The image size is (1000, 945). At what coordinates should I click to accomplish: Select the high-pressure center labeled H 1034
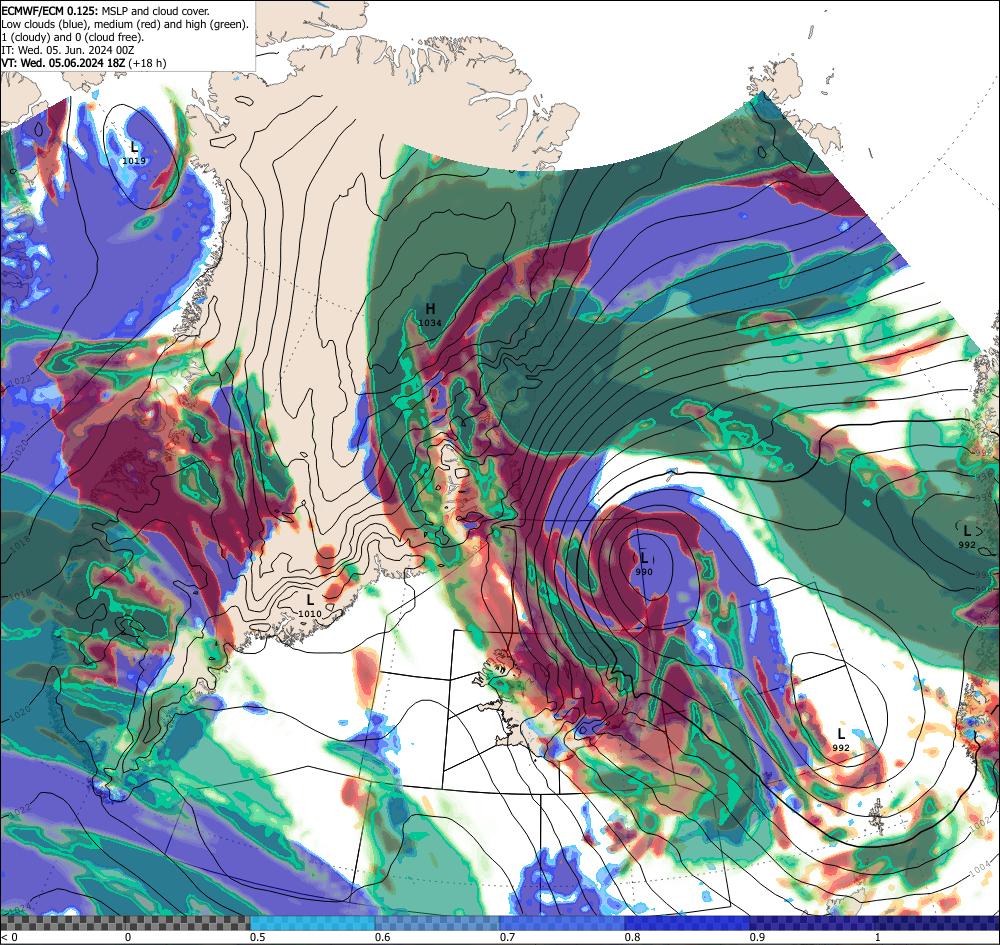(x=430, y=315)
